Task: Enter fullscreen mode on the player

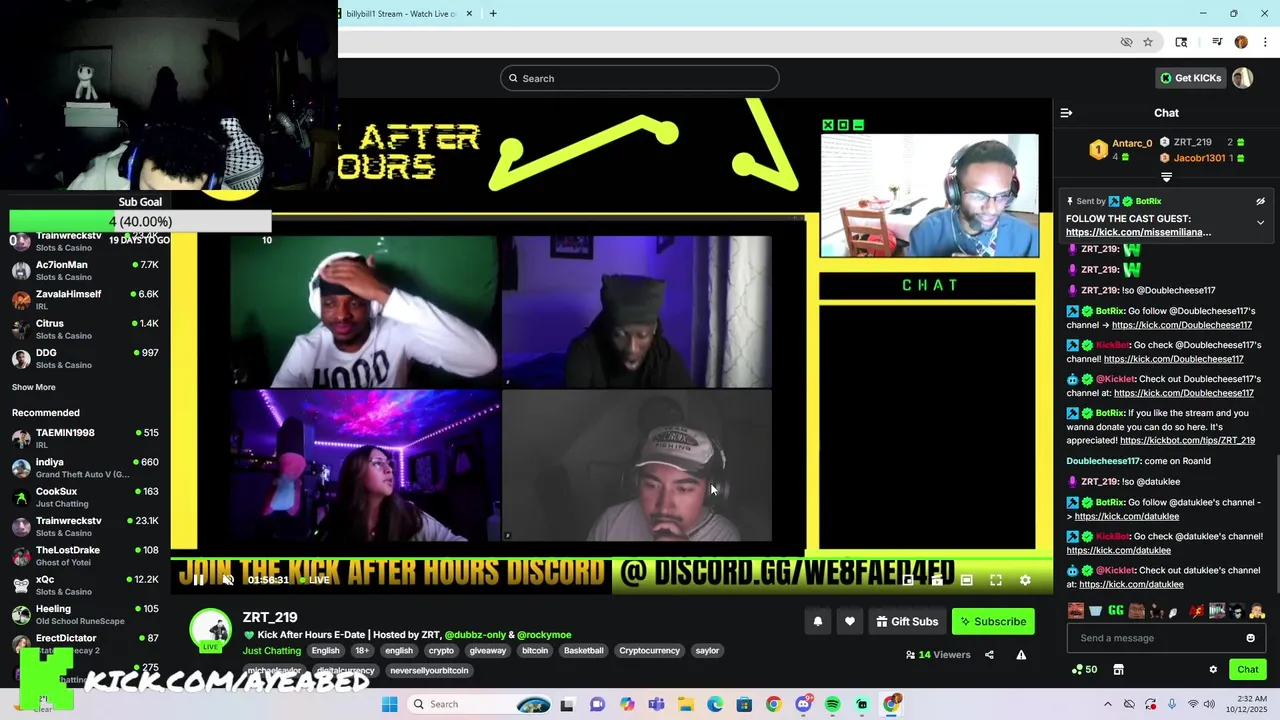Action: pyautogui.click(x=996, y=580)
